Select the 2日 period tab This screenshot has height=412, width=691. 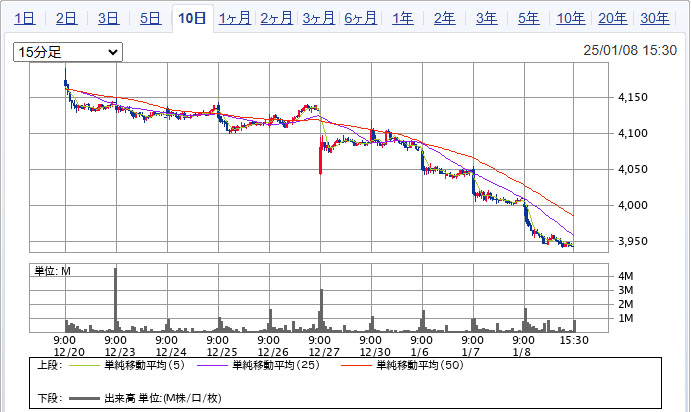pos(66,18)
